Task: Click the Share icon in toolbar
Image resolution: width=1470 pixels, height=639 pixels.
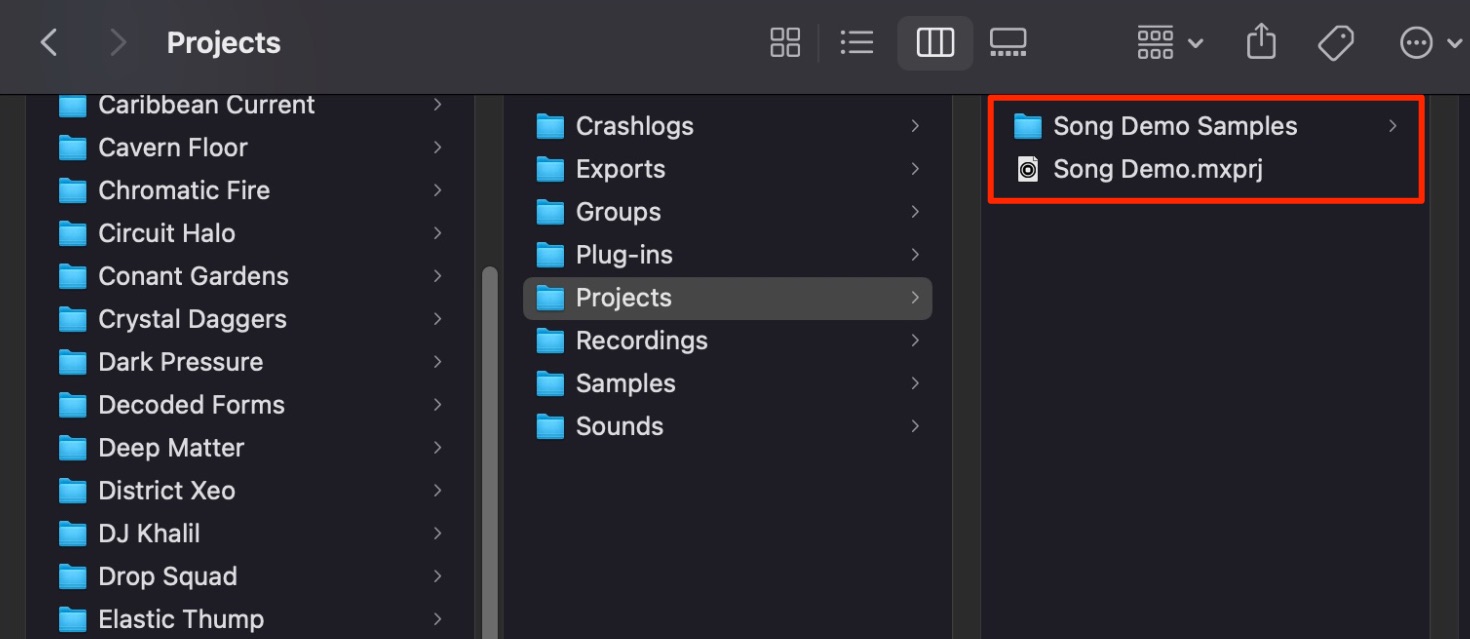Action: (x=1262, y=42)
